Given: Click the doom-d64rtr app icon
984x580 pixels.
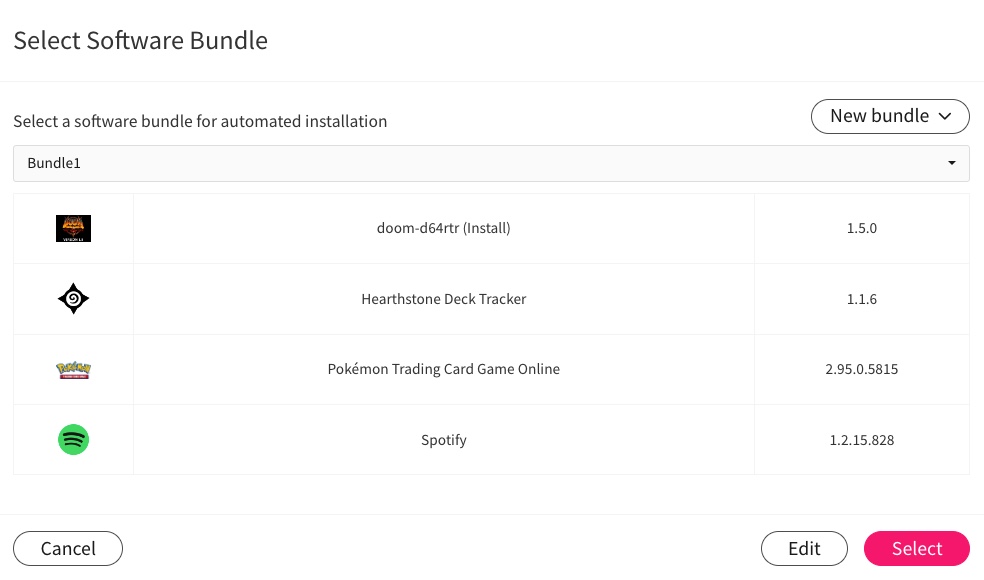Looking at the screenshot, I should [73, 228].
